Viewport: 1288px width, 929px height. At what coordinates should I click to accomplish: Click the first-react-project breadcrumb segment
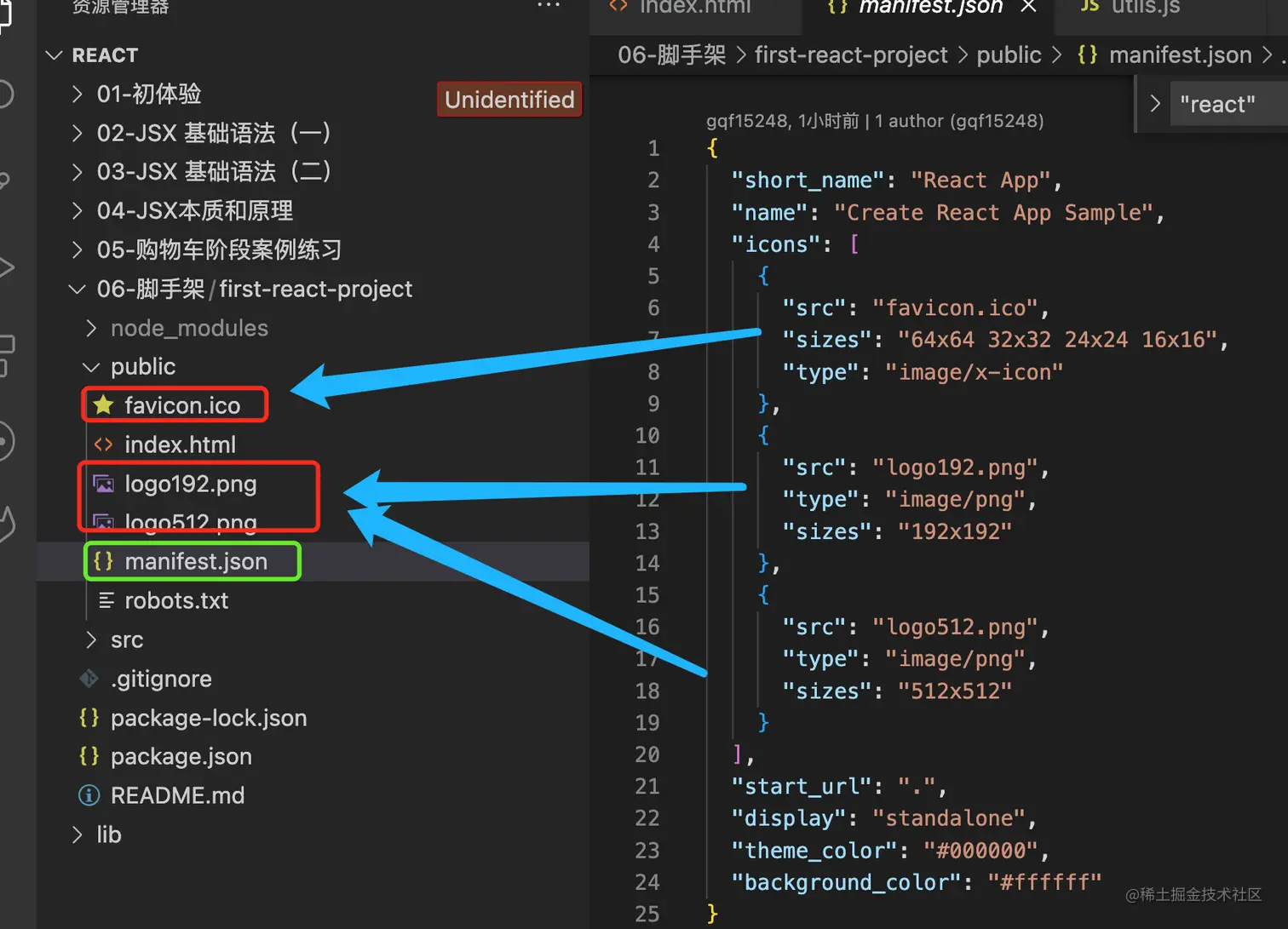[851, 55]
